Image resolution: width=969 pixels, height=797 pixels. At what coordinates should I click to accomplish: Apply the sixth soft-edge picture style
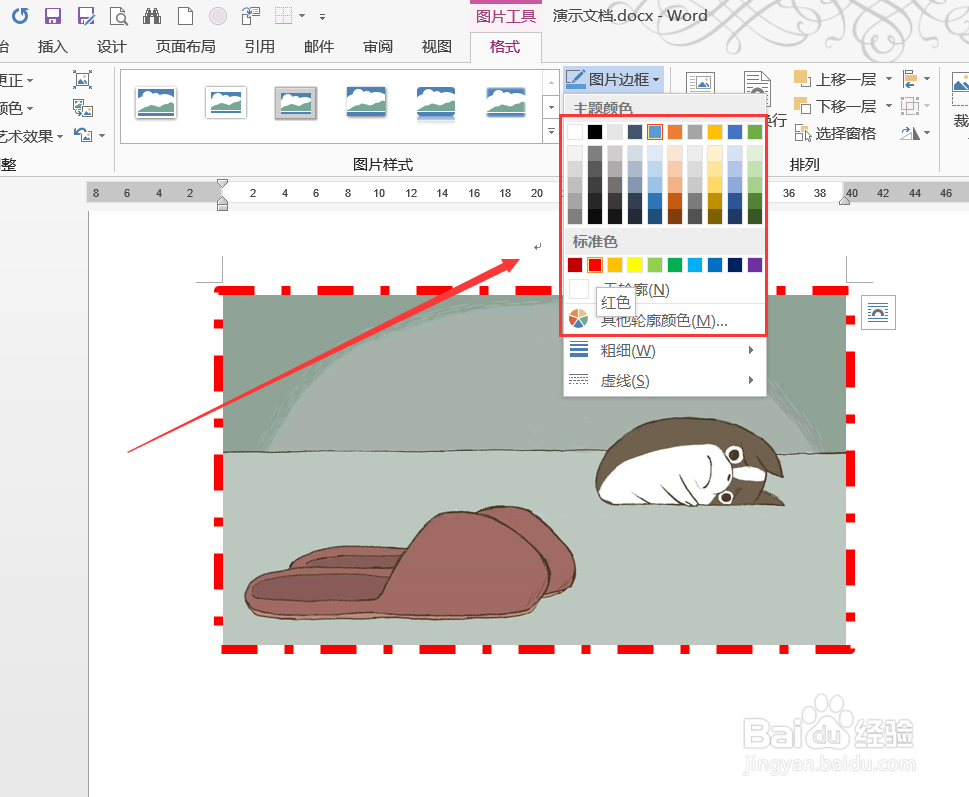click(506, 103)
